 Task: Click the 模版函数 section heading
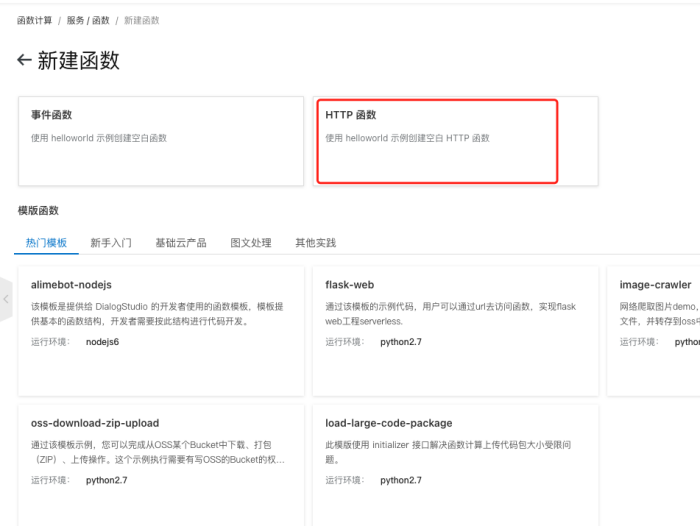(x=38, y=211)
